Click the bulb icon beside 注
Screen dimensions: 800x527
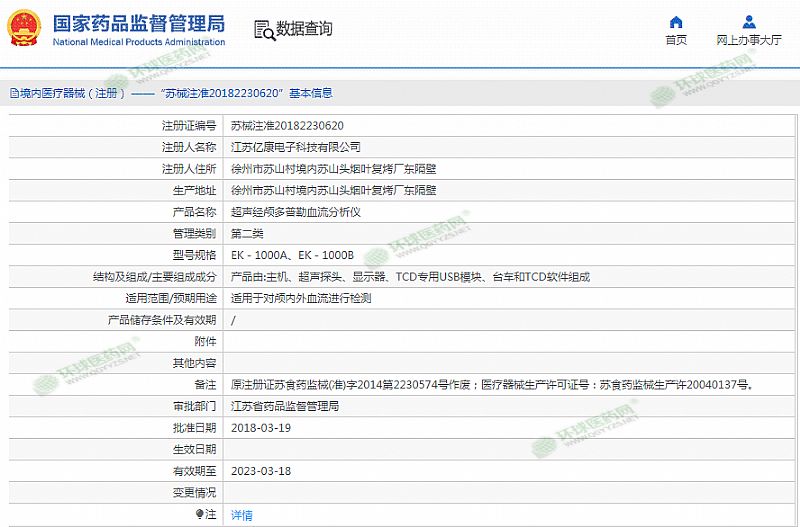[197, 514]
